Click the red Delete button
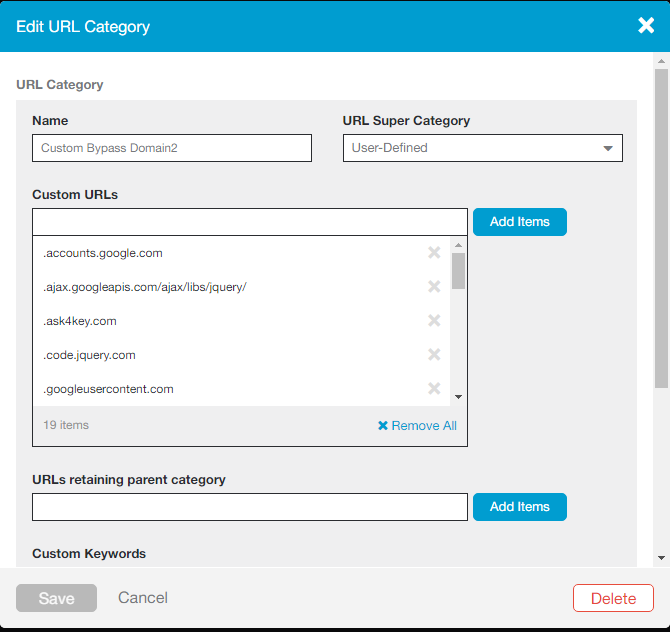Viewport: 670px width, 632px height. coord(613,598)
